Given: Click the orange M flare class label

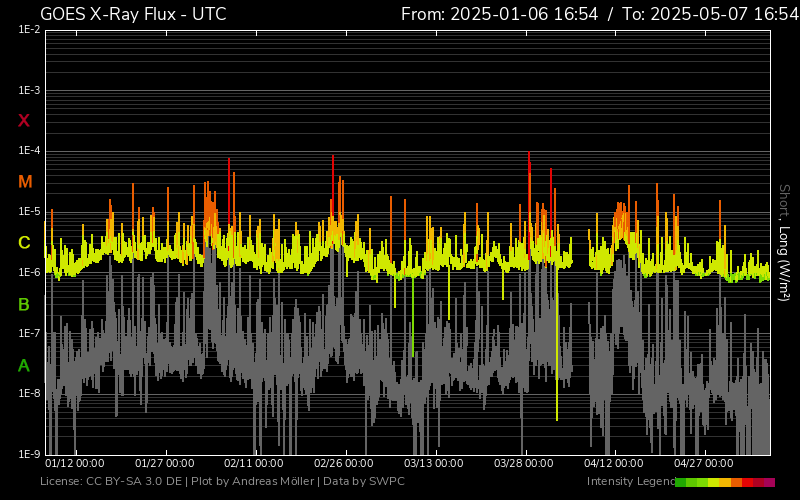Looking at the screenshot, I should pyautogui.click(x=25, y=182).
